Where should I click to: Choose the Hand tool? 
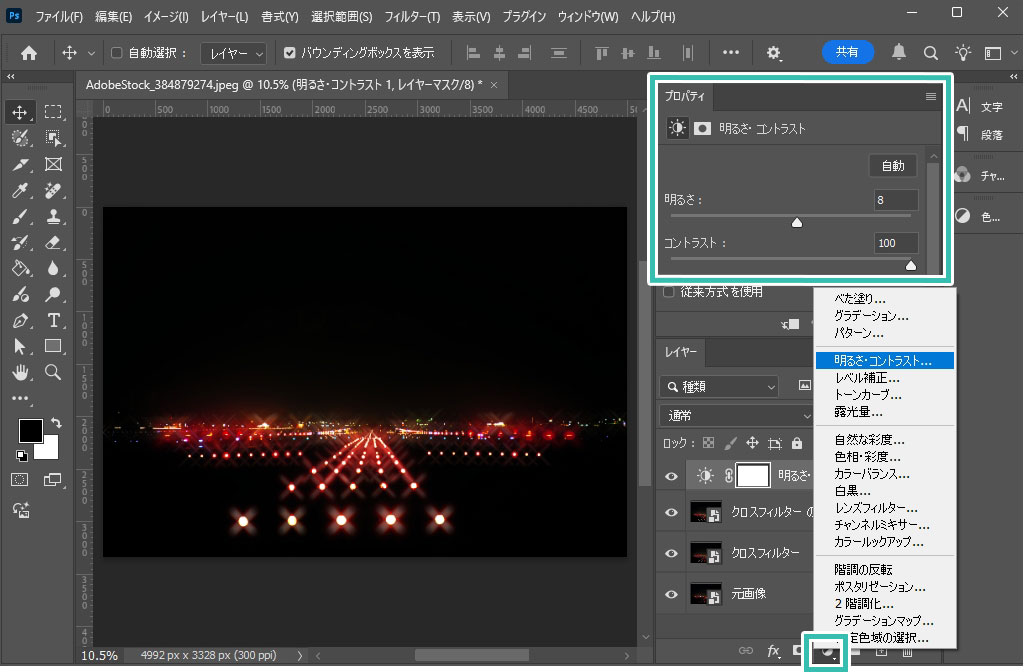[x=20, y=372]
